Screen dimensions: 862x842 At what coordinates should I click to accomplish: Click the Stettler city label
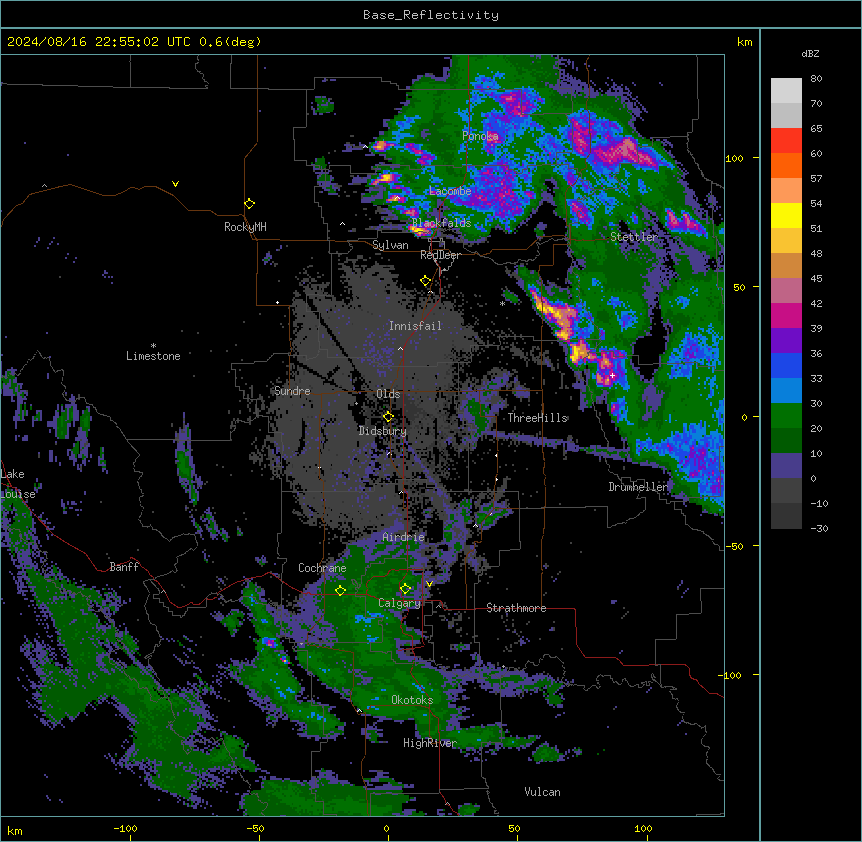(634, 237)
